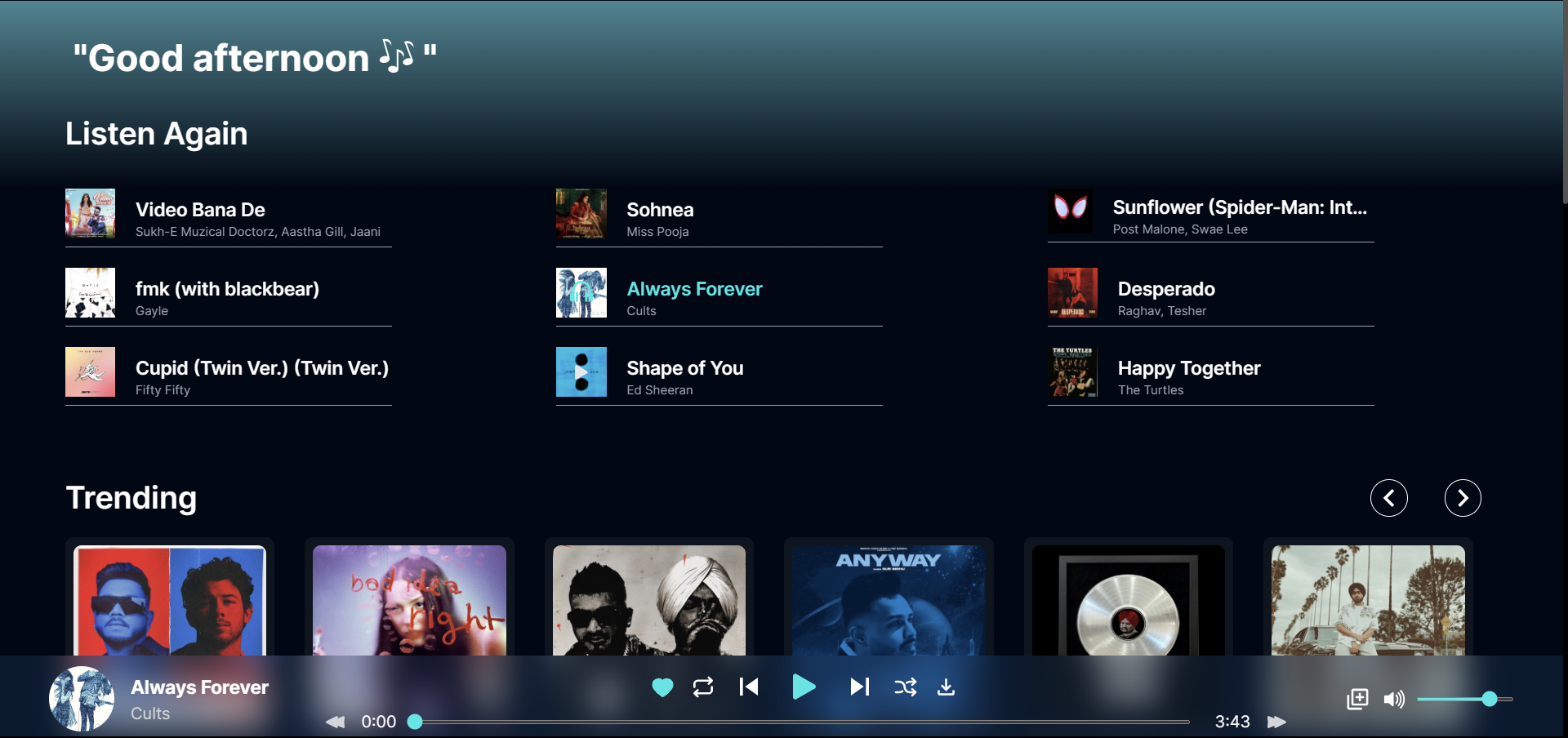The width and height of the screenshot is (1568, 738).
Task: Click artist name Miss Pooja
Action: point(657,232)
